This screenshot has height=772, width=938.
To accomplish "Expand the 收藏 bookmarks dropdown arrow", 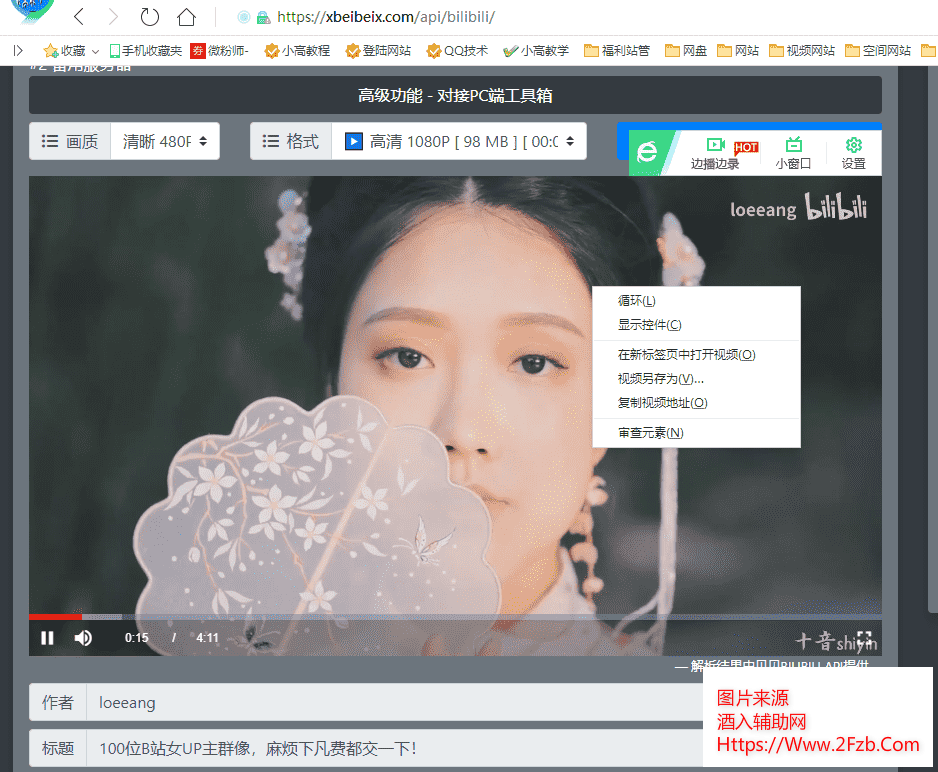I will 95,51.
